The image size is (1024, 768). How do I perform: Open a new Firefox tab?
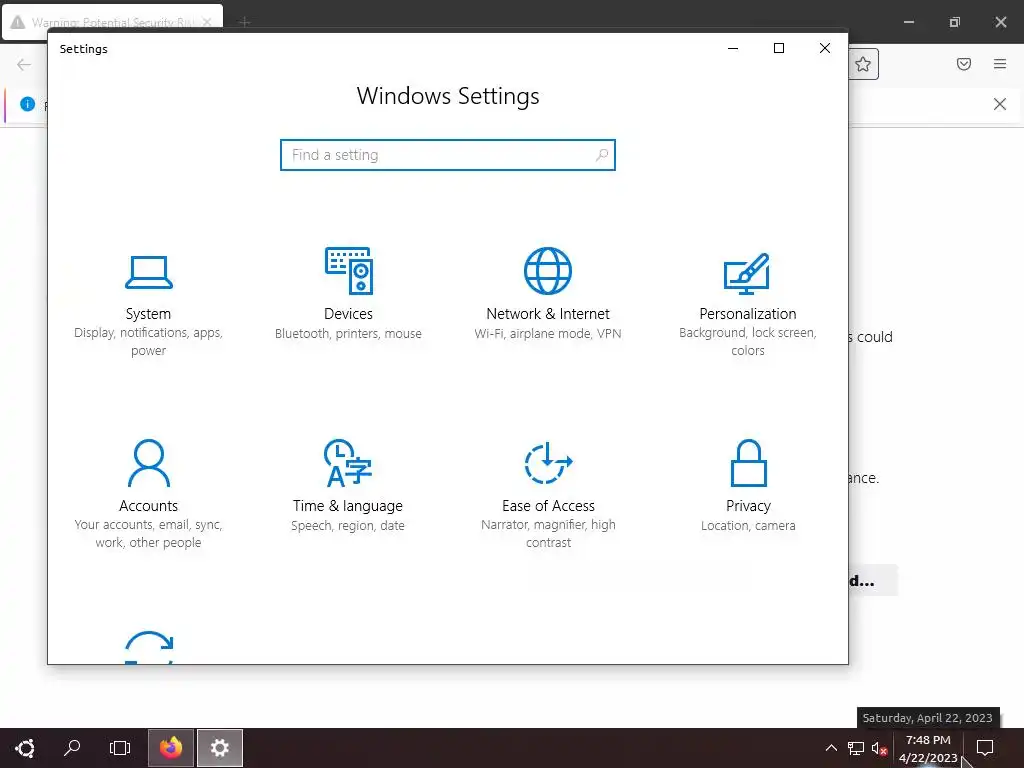(244, 22)
